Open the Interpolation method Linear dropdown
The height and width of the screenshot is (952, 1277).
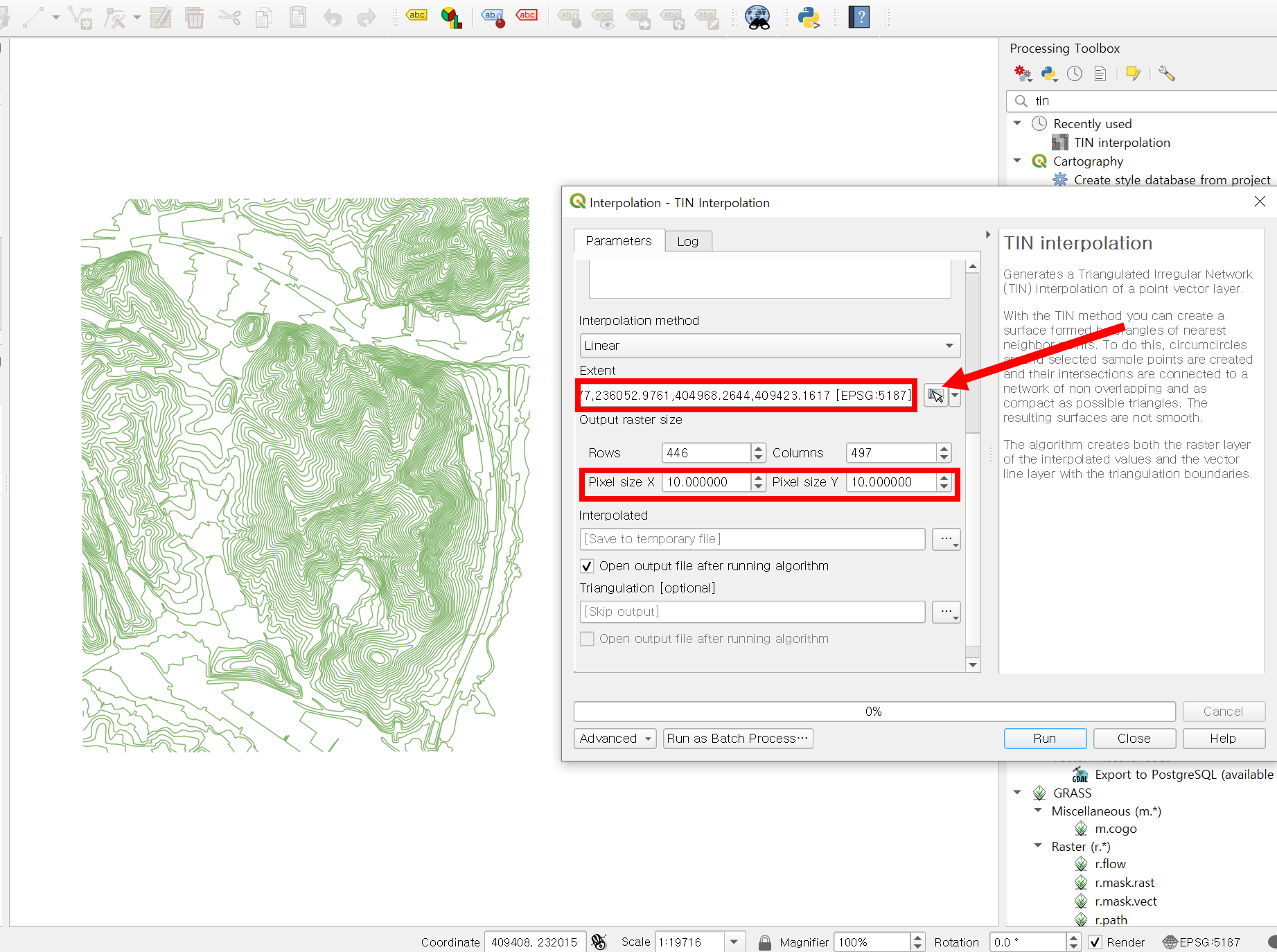coord(770,346)
